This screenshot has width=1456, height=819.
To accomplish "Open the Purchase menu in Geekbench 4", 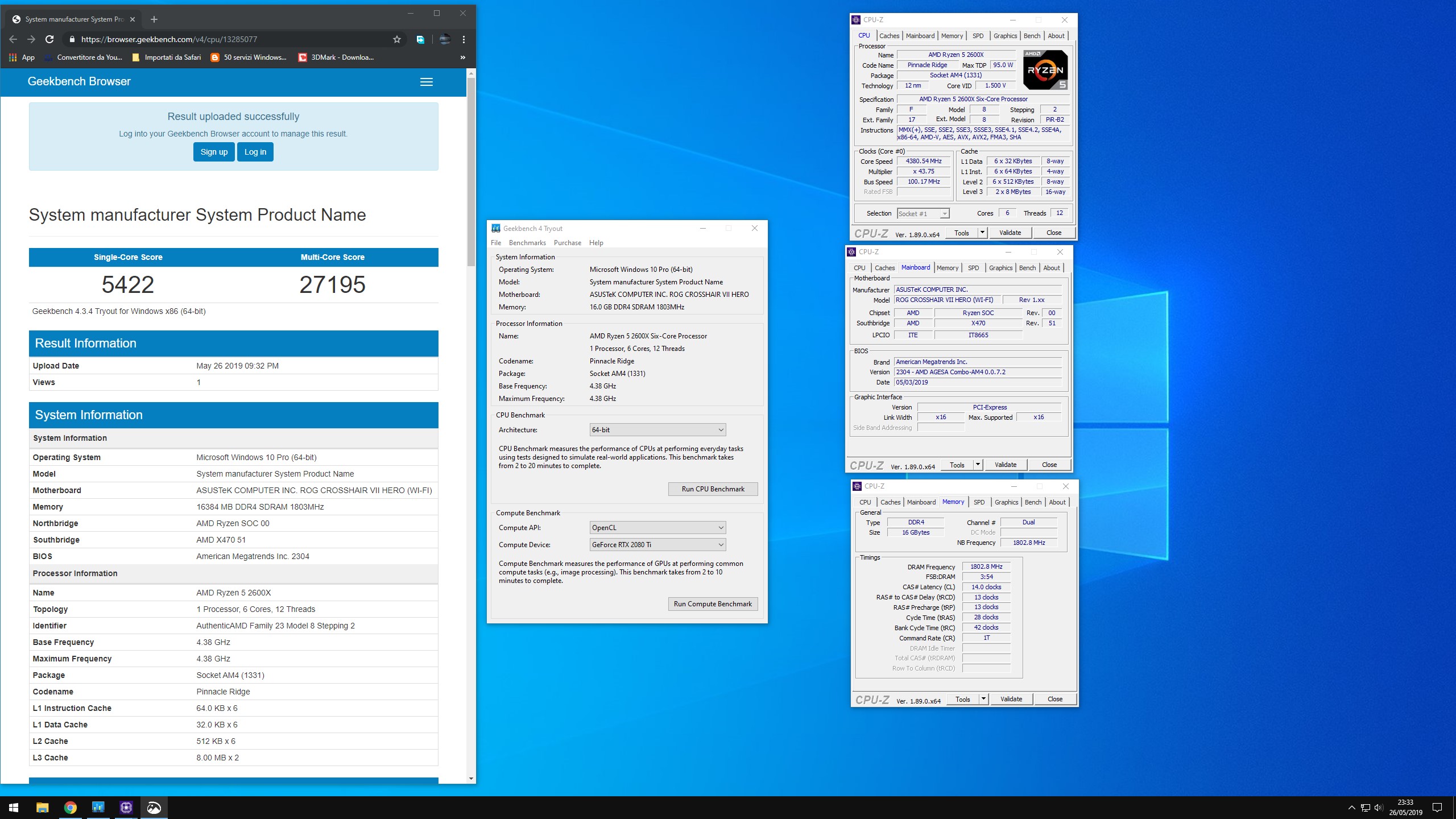I will click(568, 243).
